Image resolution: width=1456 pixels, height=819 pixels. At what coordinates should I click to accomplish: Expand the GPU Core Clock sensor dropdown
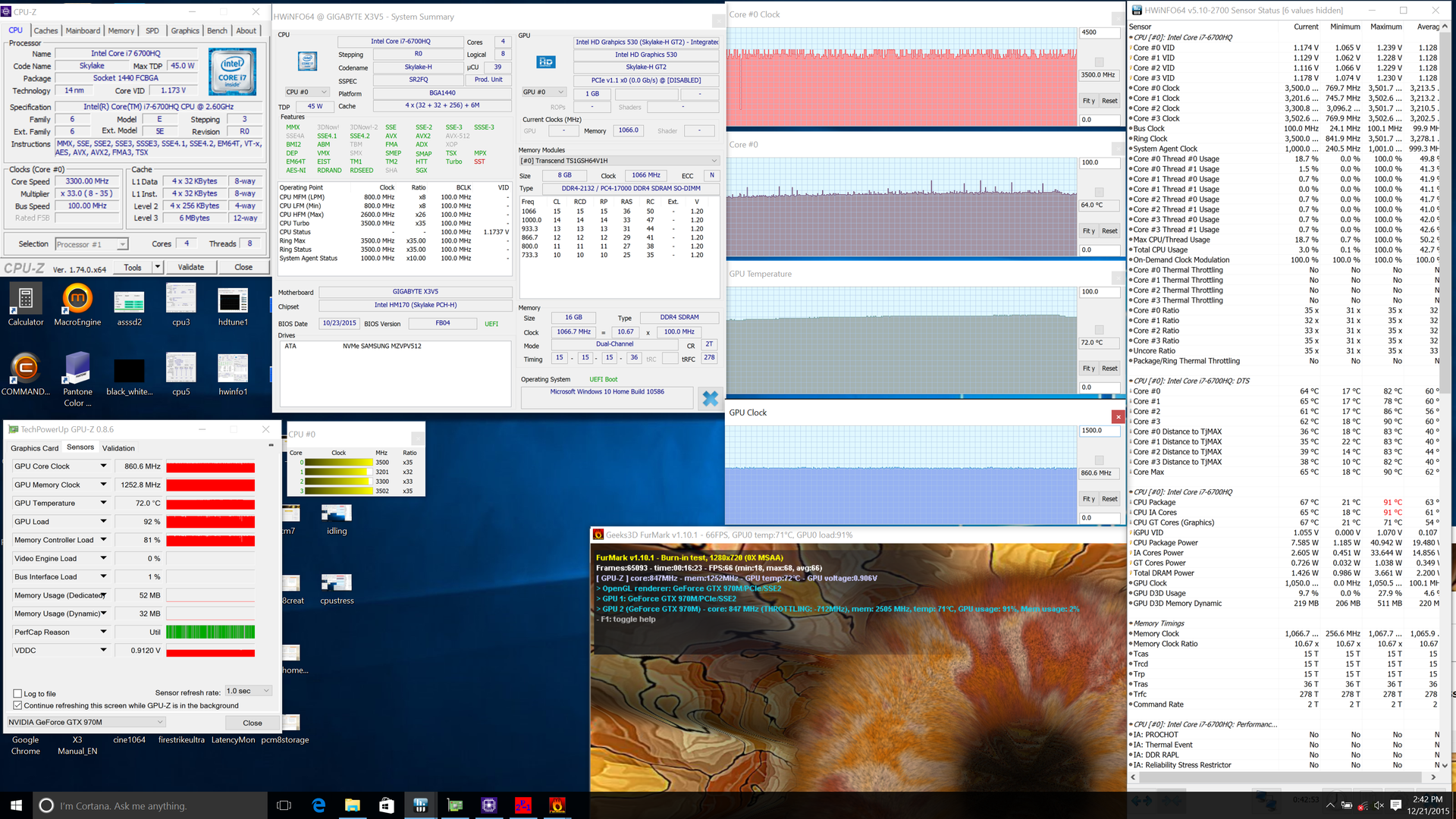point(104,466)
